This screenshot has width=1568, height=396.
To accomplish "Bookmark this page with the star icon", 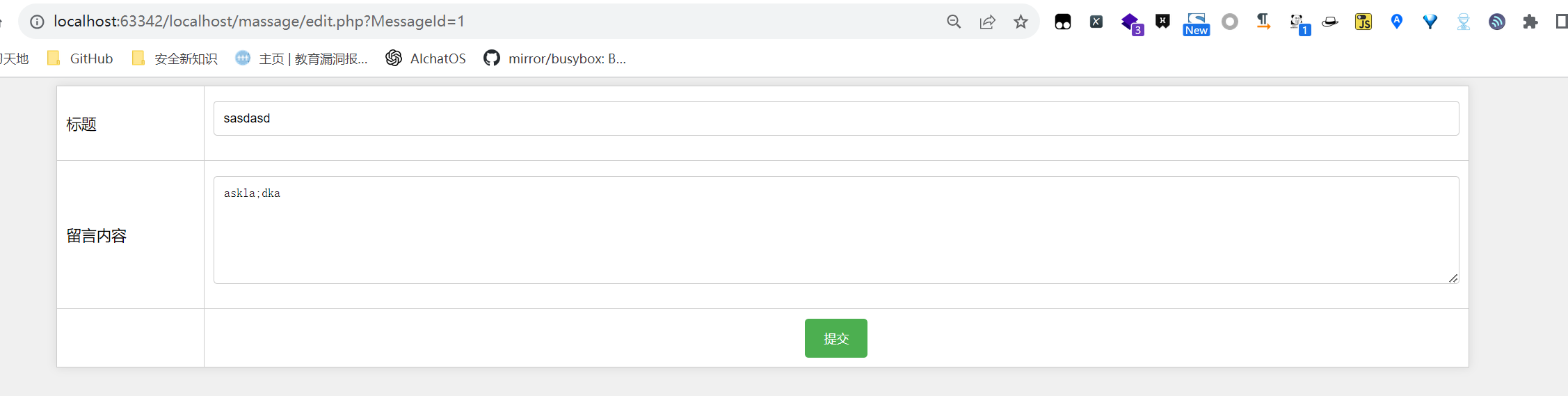I will click(1021, 22).
